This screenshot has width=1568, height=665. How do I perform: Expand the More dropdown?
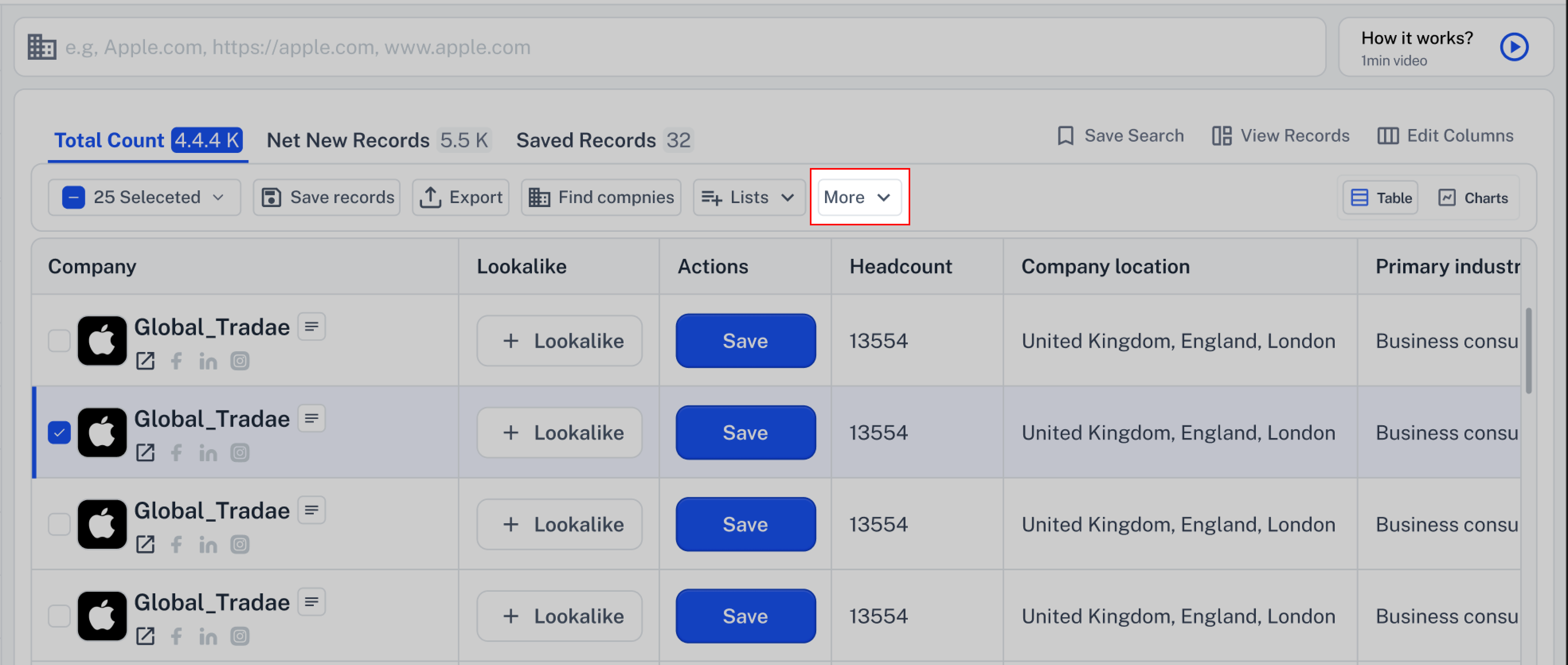(859, 197)
